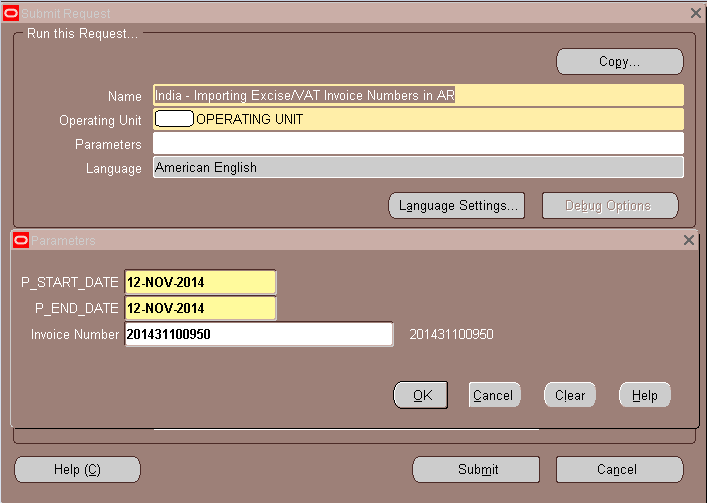Click the Oracle icon in Submit Request title bar
707x503 pixels.
(x=11, y=14)
